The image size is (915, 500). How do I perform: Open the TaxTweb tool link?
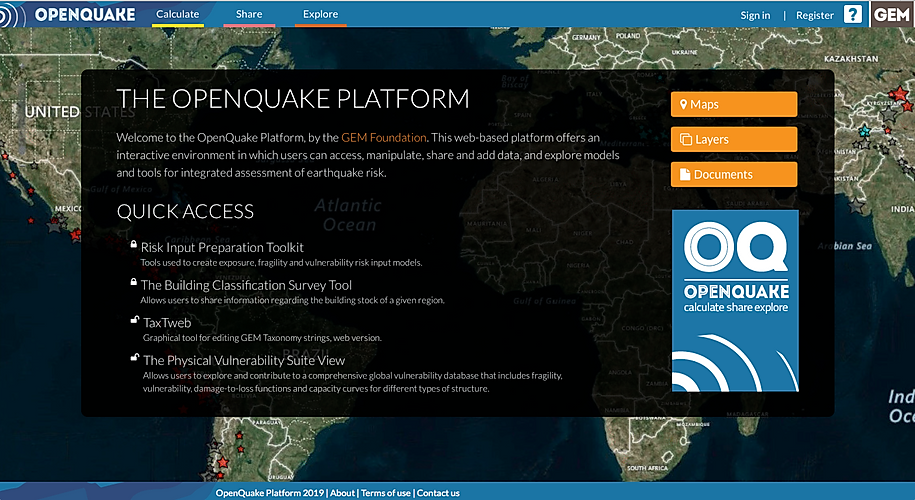(x=167, y=323)
